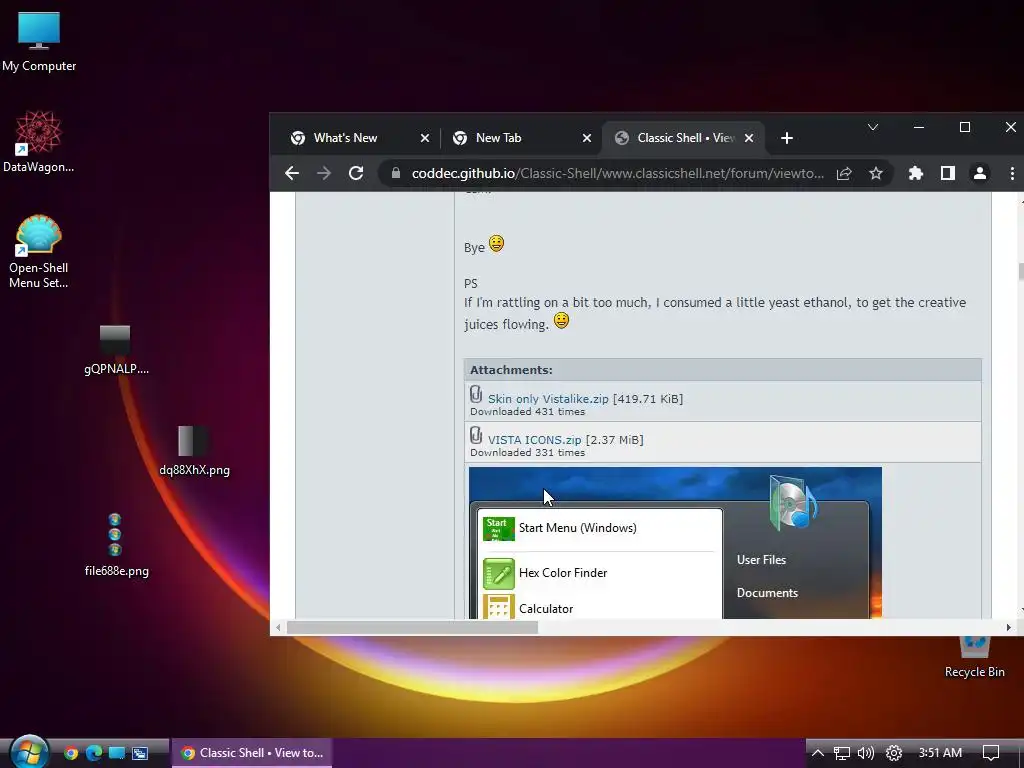Launch the DataWagon desktop shortcut
The image size is (1024, 768).
click(x=39, y=142)
